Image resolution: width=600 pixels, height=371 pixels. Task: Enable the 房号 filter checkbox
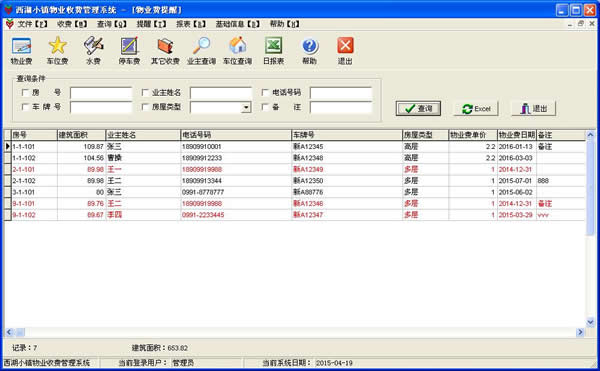coord(25,93)
